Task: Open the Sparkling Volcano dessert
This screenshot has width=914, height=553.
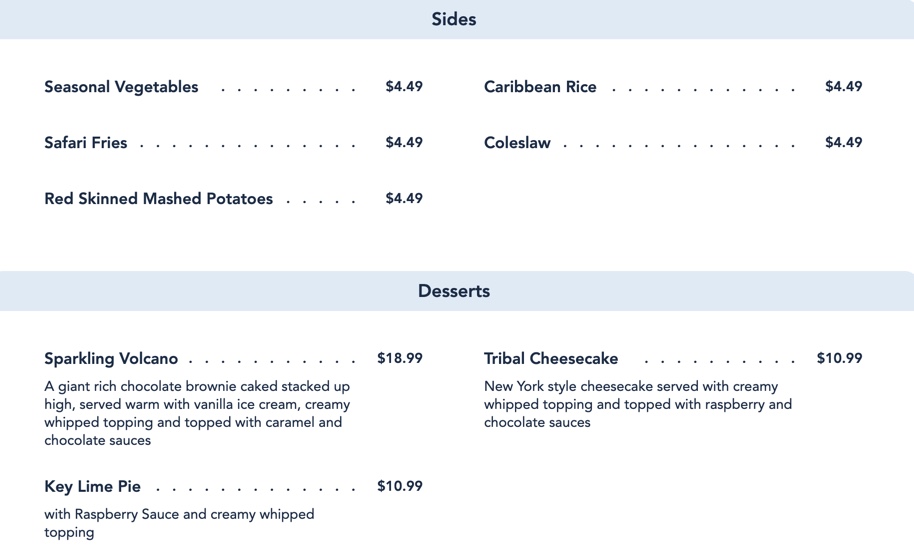Action: click(x=111, y=359)
